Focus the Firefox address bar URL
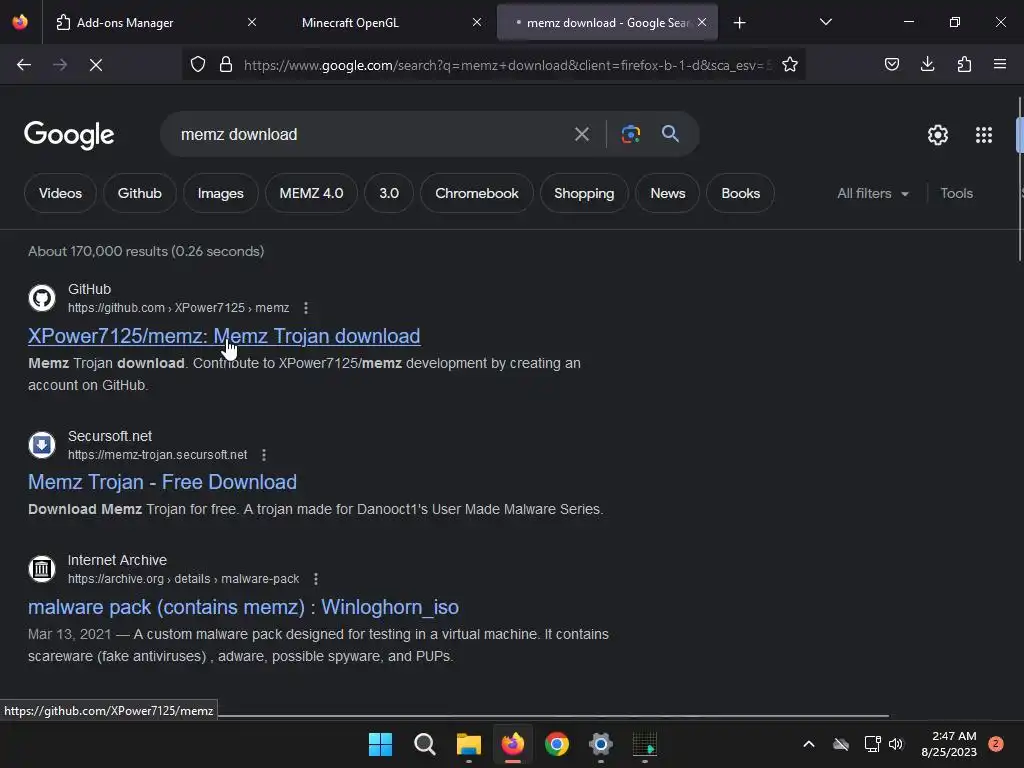The height and width of the screenshot is (768, 1024). coord(507,65)
